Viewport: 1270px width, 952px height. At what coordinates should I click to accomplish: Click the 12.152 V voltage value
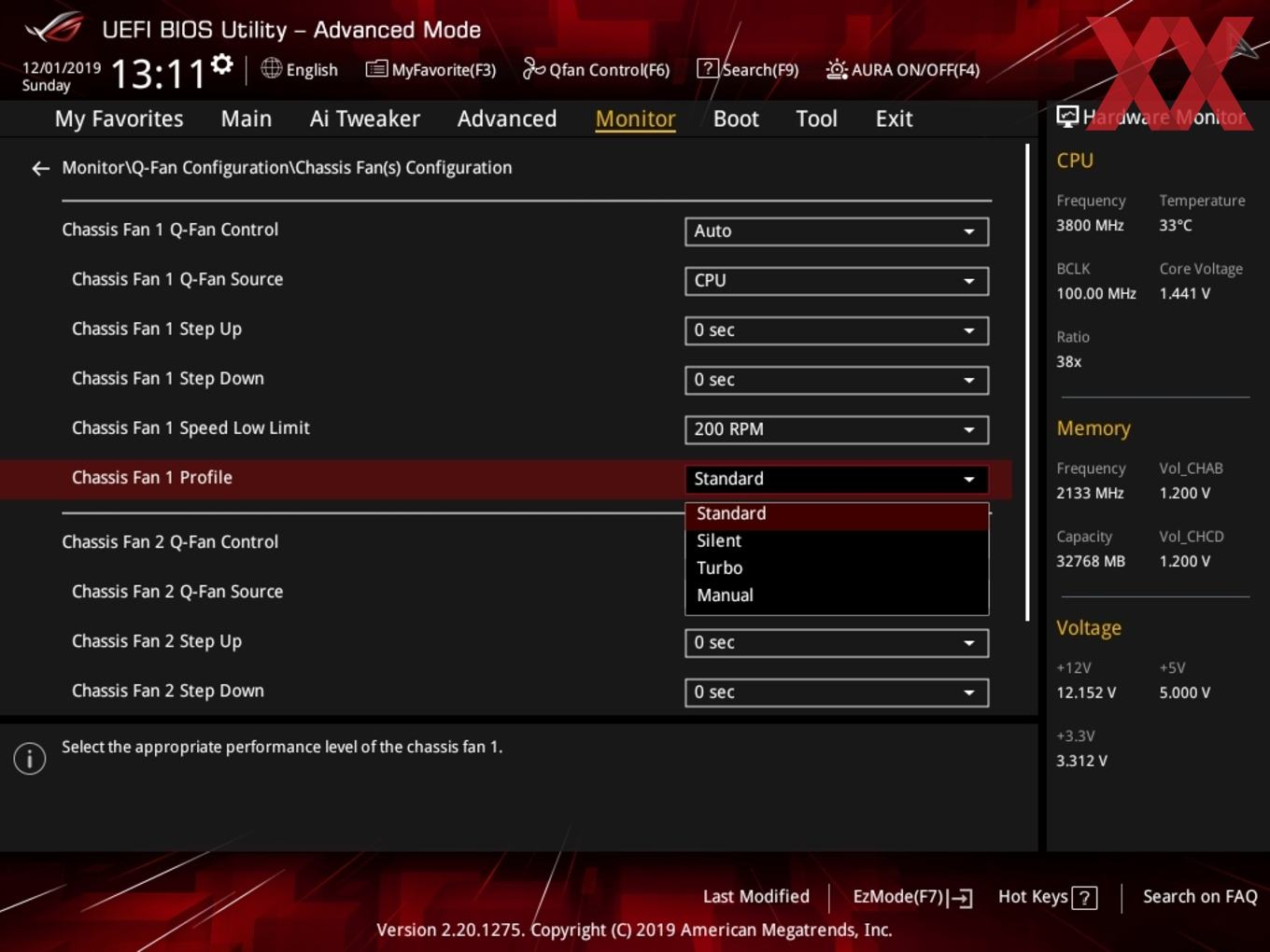click(x=1086, y=693)
